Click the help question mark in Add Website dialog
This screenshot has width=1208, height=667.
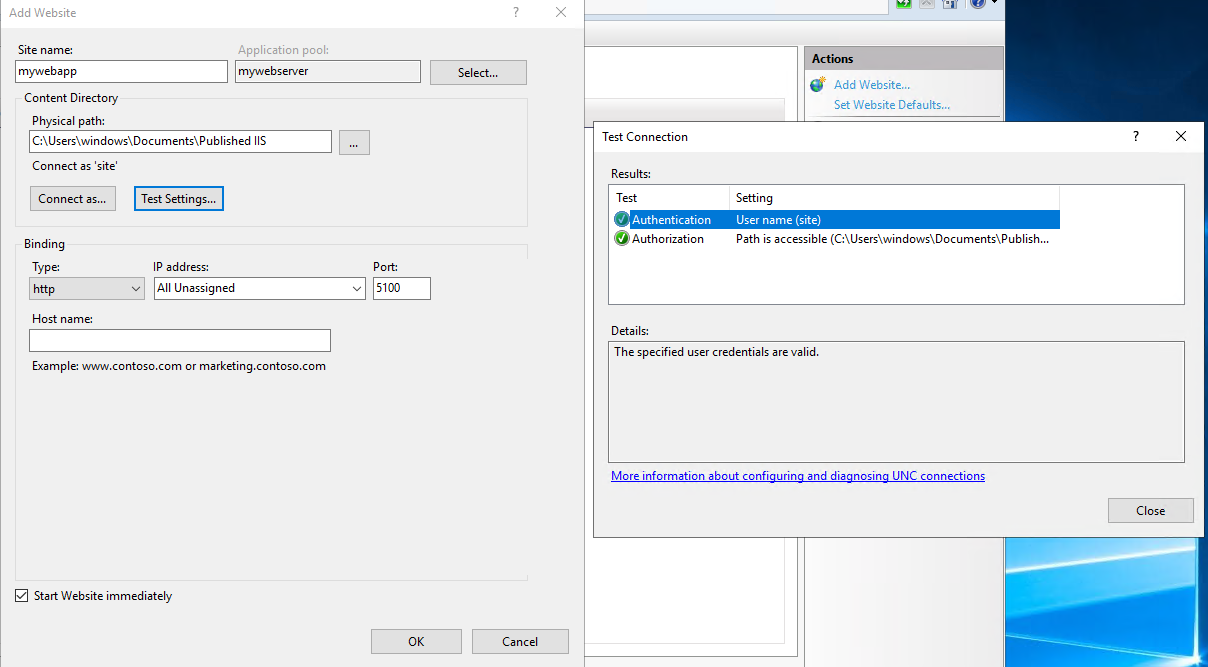point(516,12)
